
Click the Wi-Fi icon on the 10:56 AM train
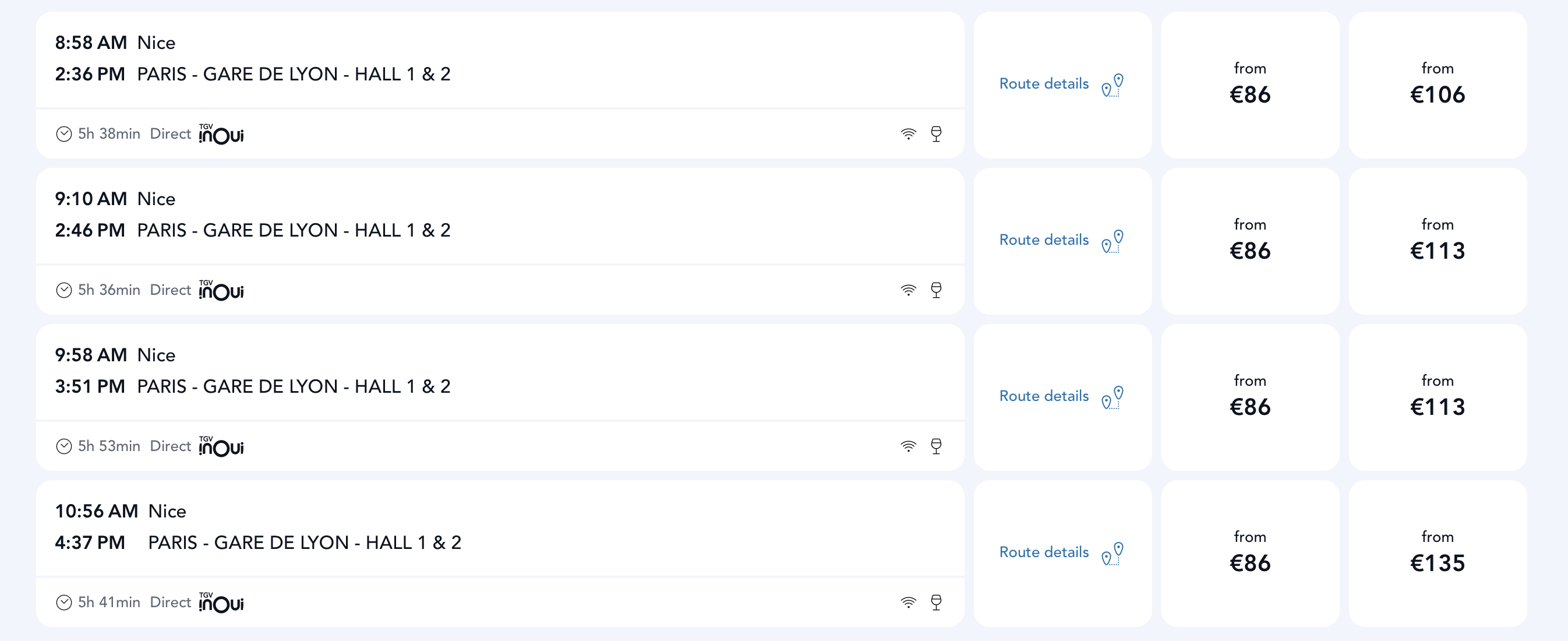tap(908, 603)
